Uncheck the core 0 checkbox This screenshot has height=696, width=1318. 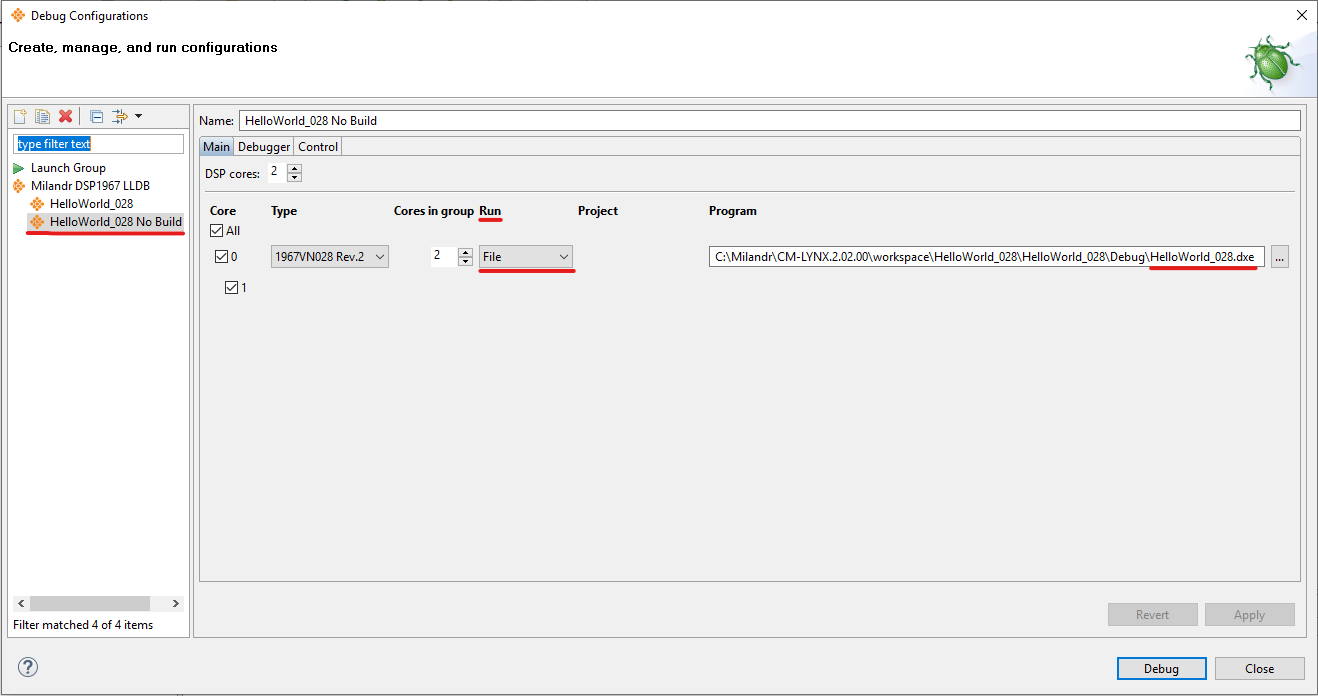pyautogui.click(x=222, y=257)
